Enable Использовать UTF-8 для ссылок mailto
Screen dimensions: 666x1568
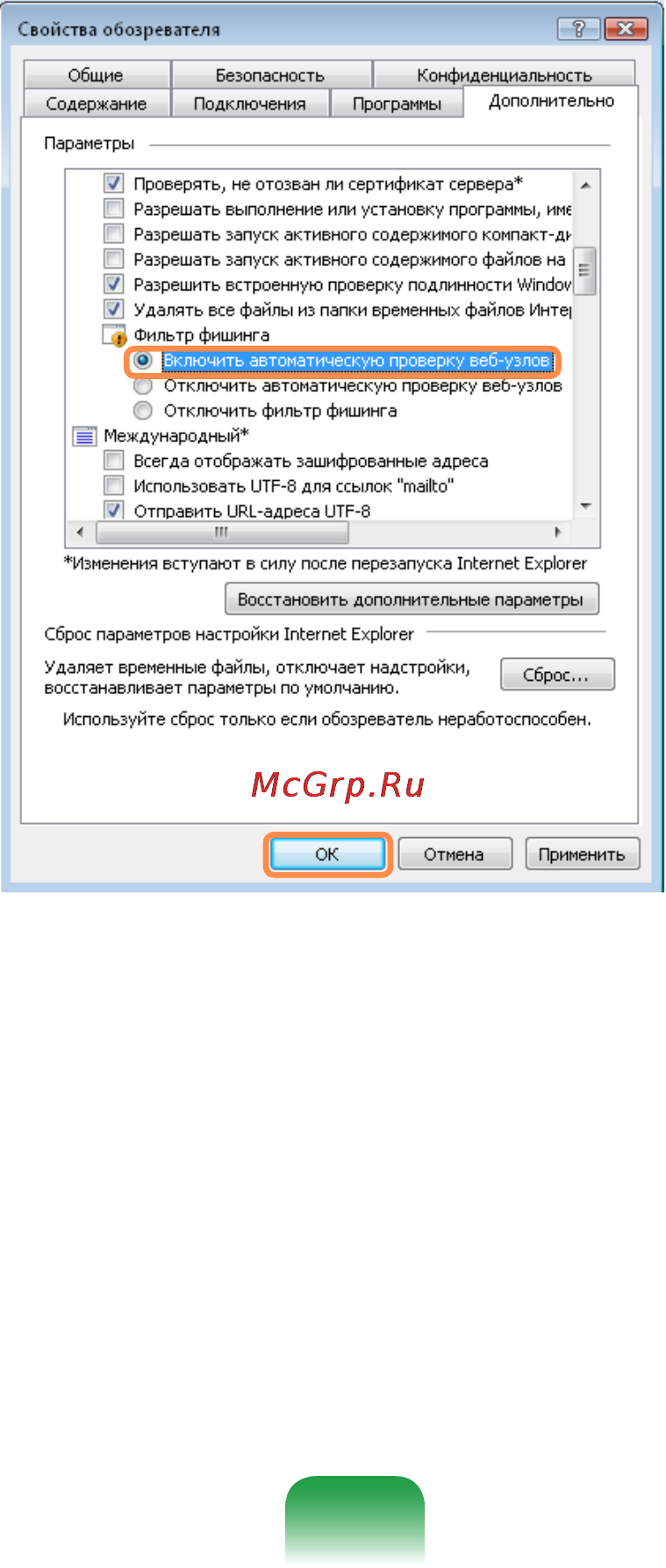click(x=113, y=485)
